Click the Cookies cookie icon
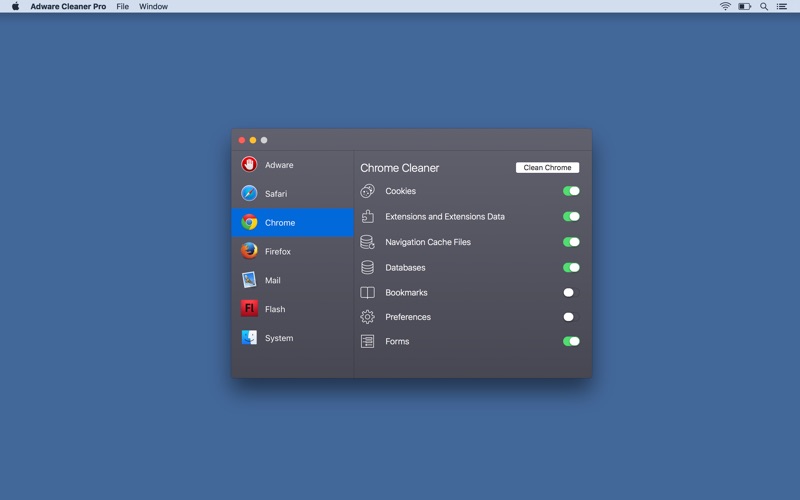Image resolution: width=800 pixels, height=500 pixels. [x=367, y=191]
